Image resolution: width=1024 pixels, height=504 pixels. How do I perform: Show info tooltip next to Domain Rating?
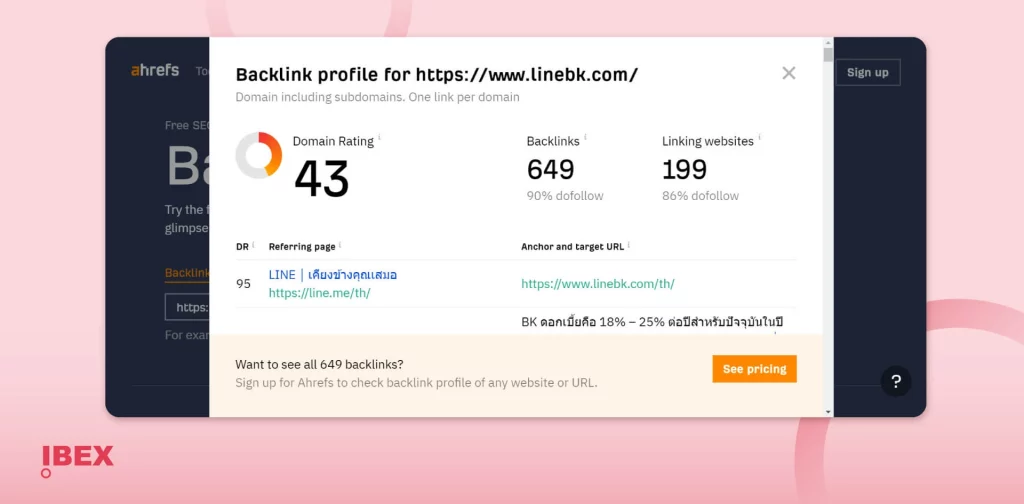tap(379, 138)
